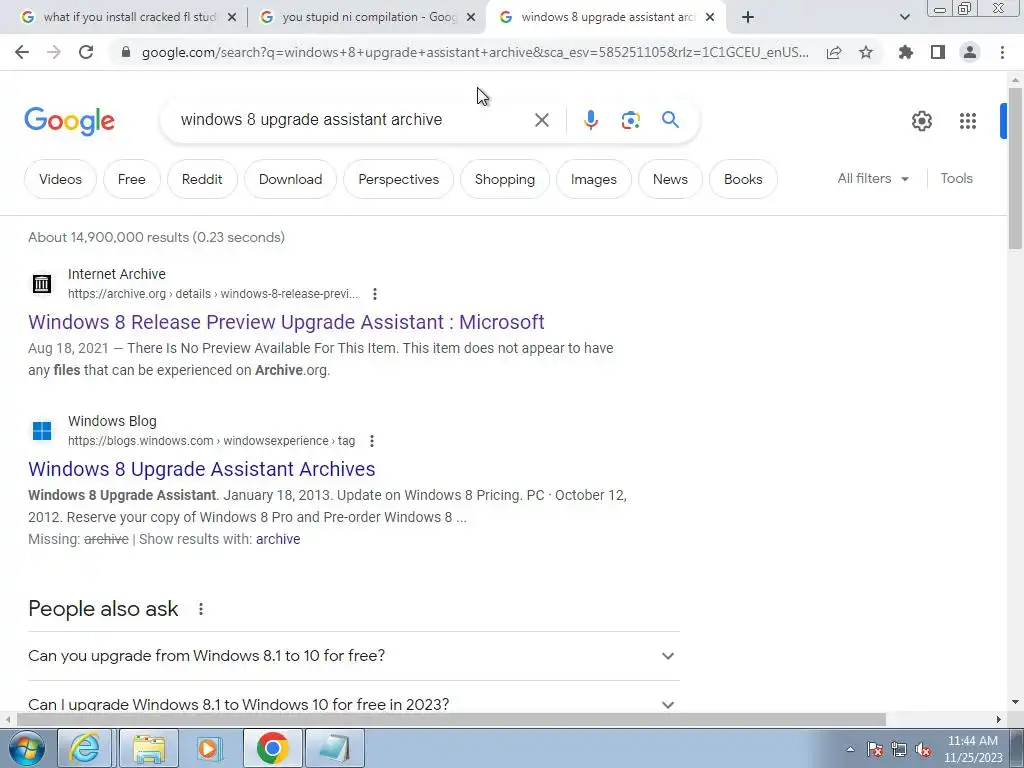Click the muted volume tray icon
Screen dimensions: 1024x768
click(923, 750)
